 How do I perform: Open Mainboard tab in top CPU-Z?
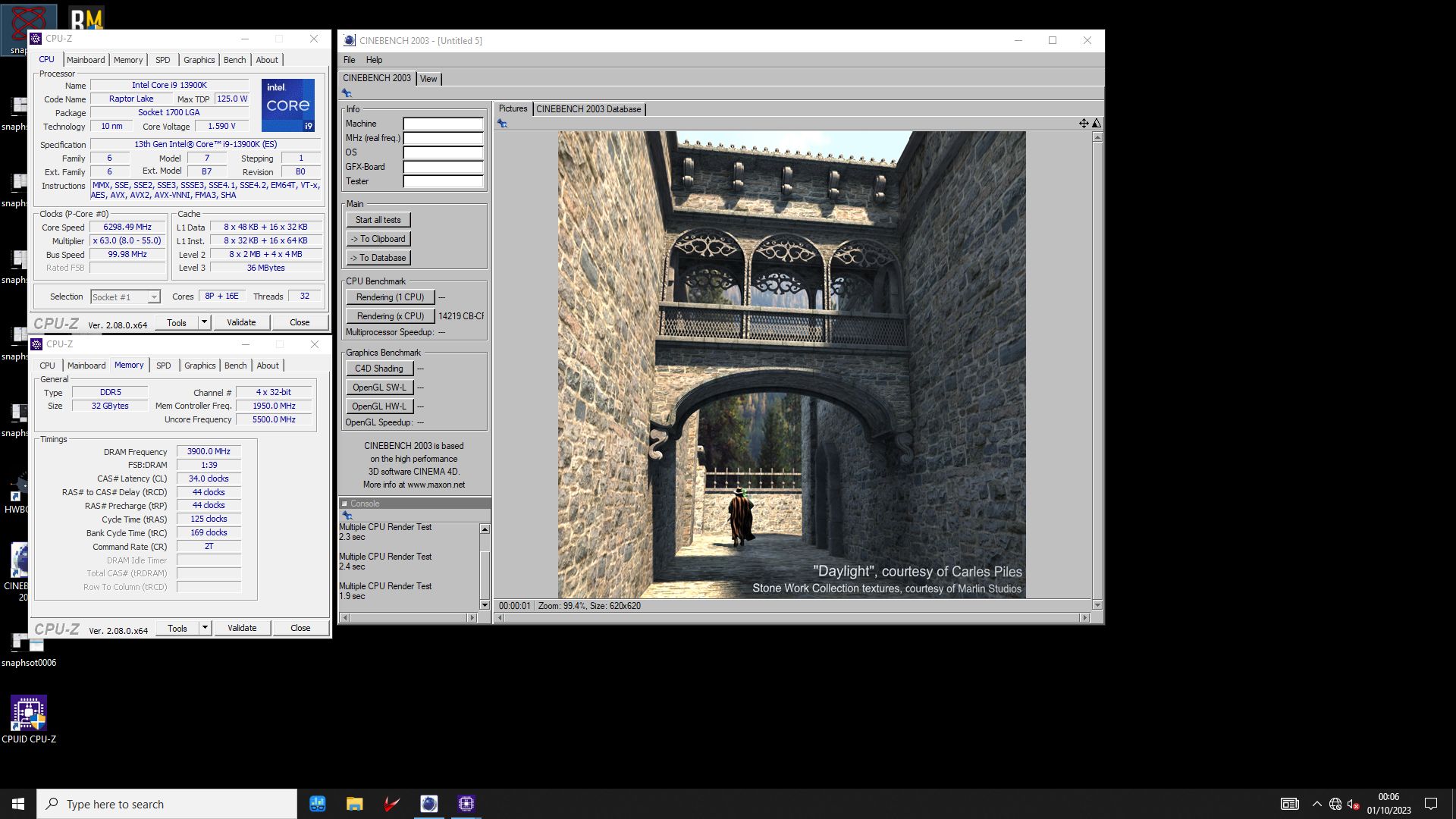click(86, 60)
